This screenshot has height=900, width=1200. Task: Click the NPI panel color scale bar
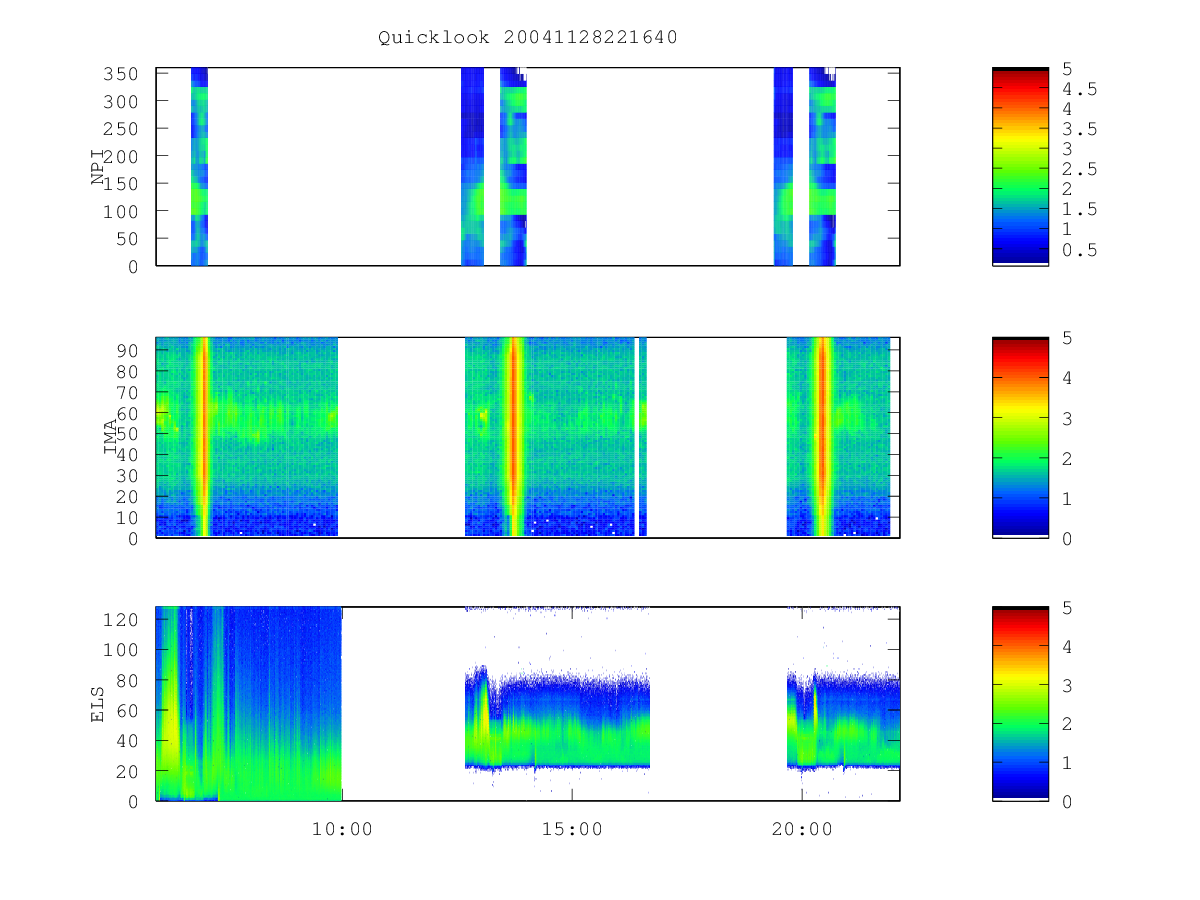[1020, 166]
